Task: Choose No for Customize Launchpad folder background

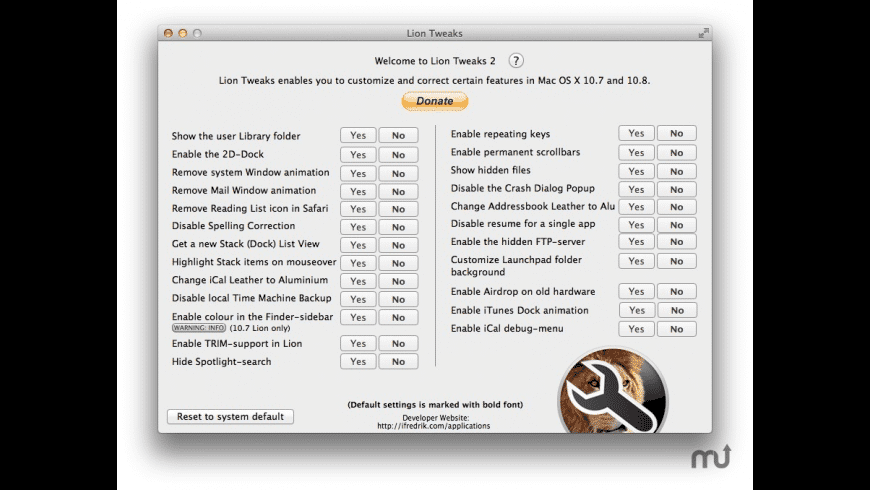Action: [x=676, y=261]
